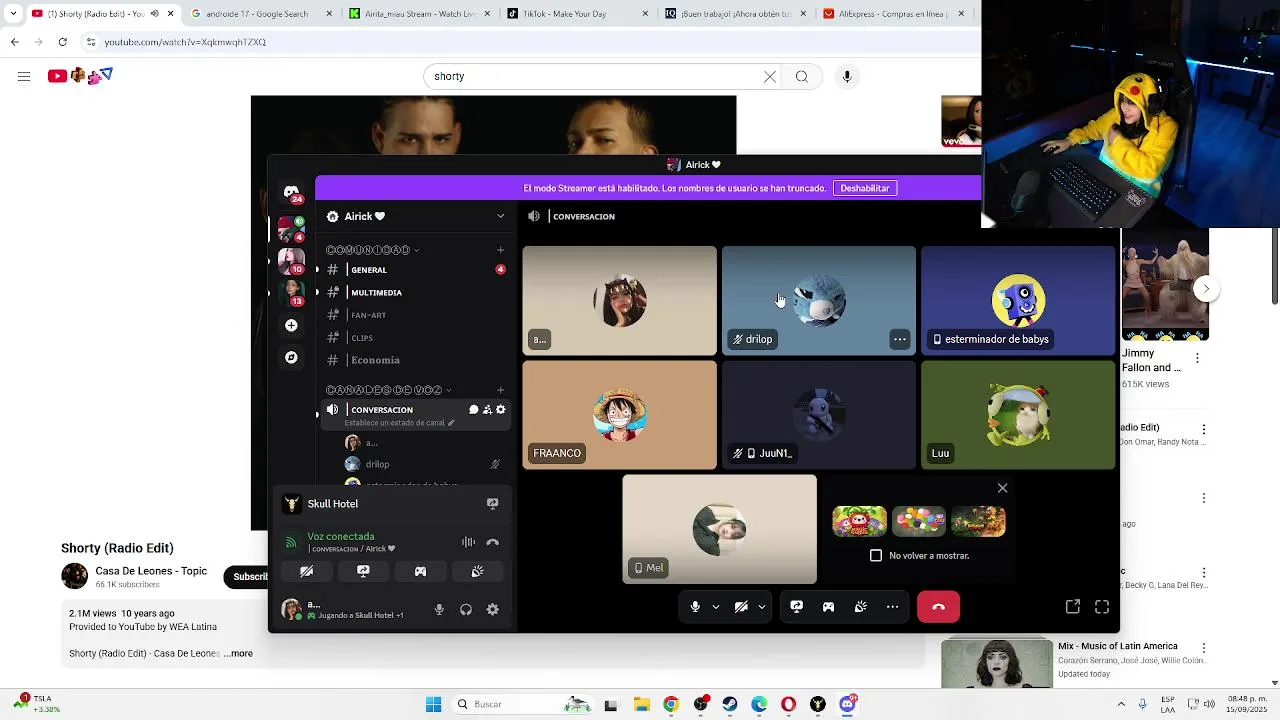Share your screen from the sidebar panel
Screen dimensions: 1280x720
tap(363, 571)
